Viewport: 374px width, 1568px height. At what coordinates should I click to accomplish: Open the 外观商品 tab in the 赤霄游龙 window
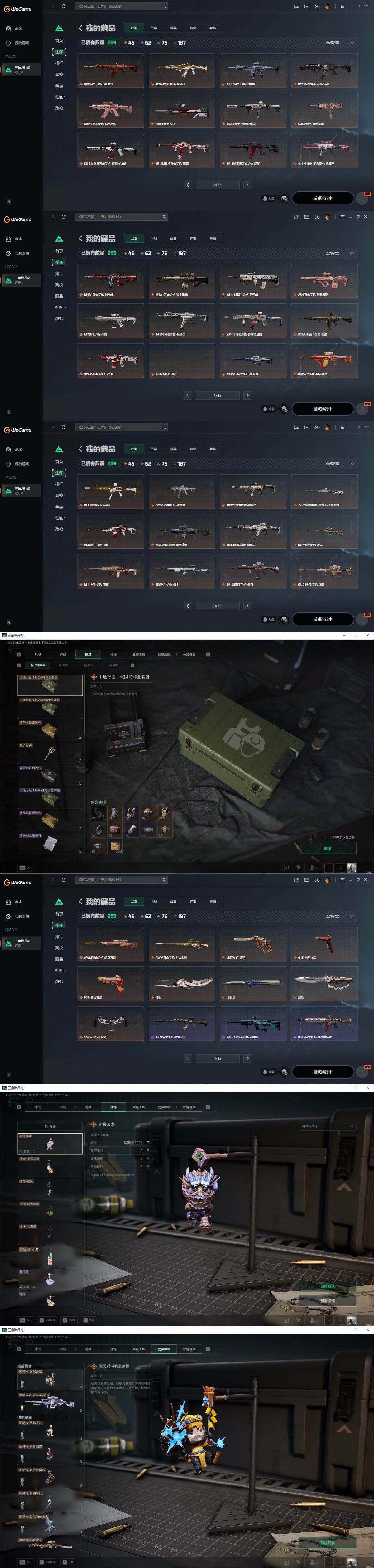(189, 1106)
